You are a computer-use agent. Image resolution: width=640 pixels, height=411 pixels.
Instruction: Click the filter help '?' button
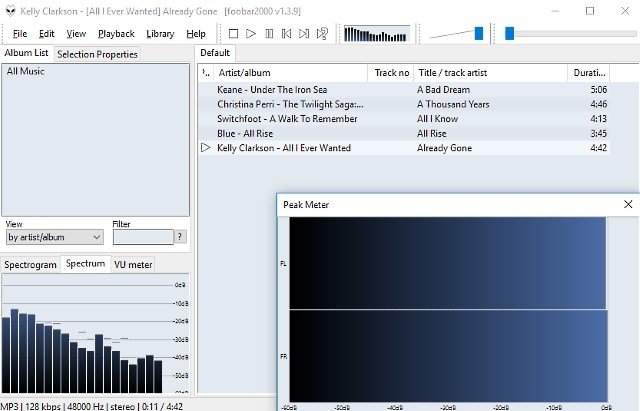click(x=180, y=237)
